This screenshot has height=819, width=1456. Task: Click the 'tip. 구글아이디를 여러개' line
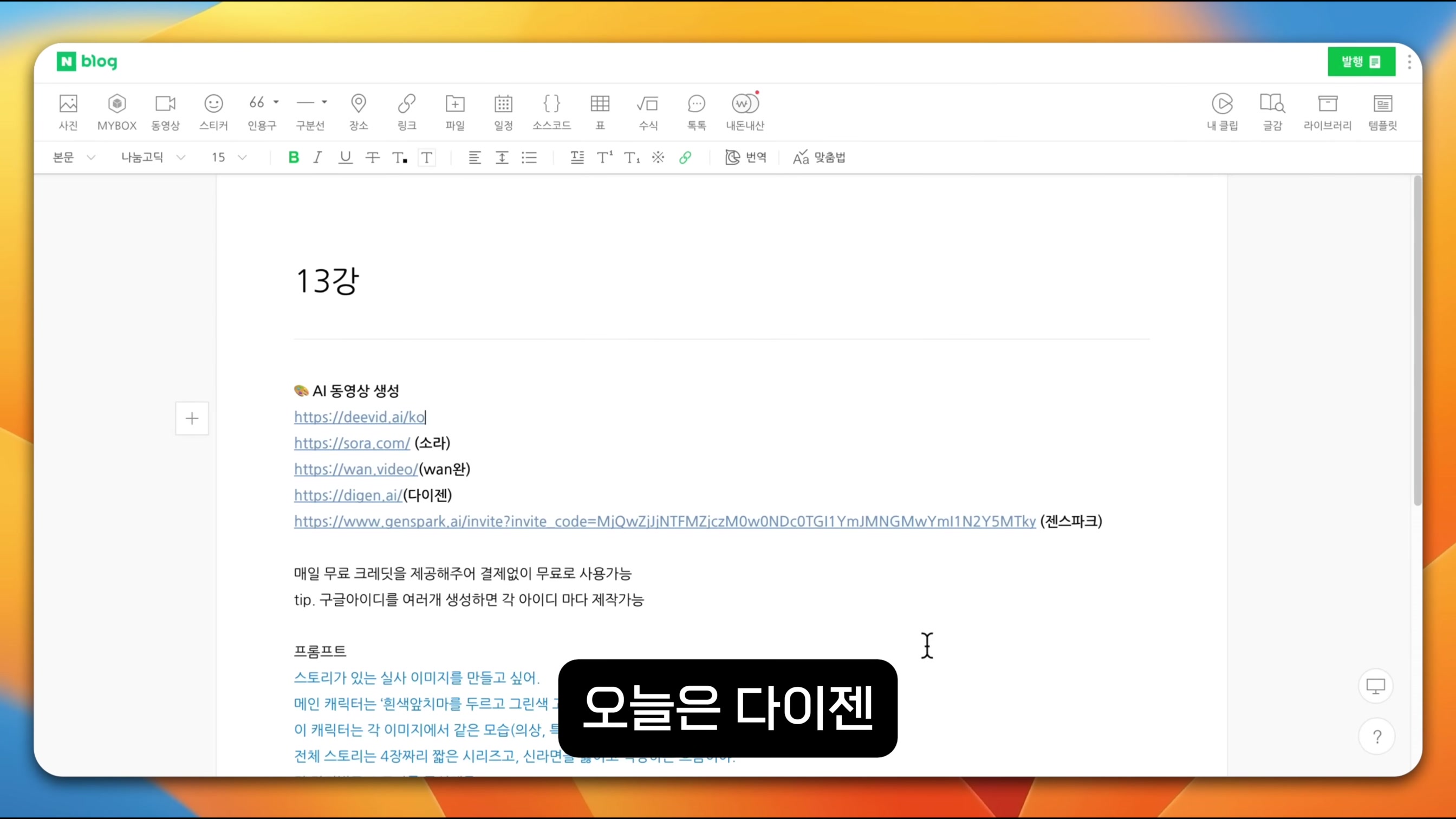point(469,599)
